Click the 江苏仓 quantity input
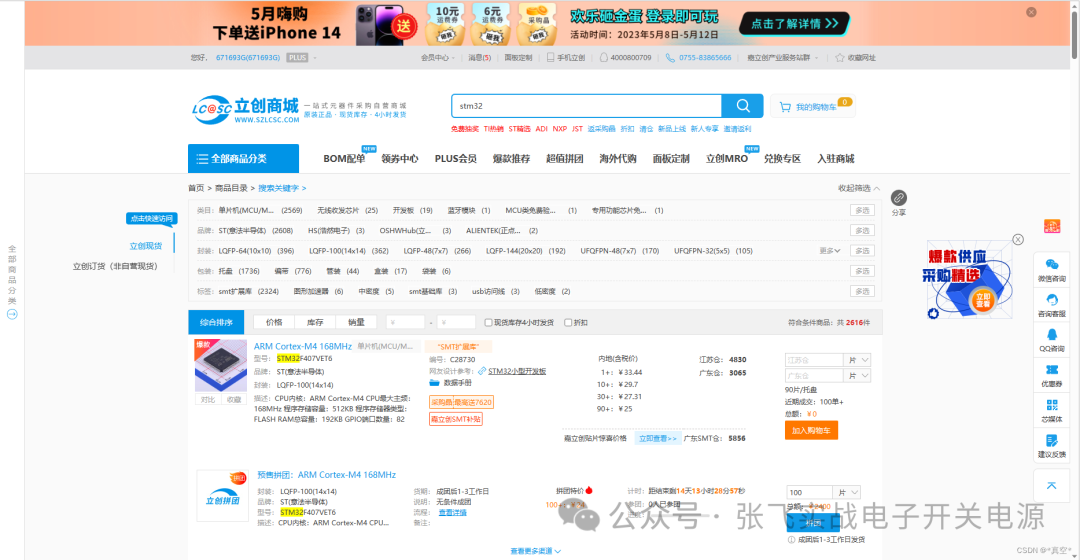The width and height of the screenshot is (1080, 560). point(814,360)
